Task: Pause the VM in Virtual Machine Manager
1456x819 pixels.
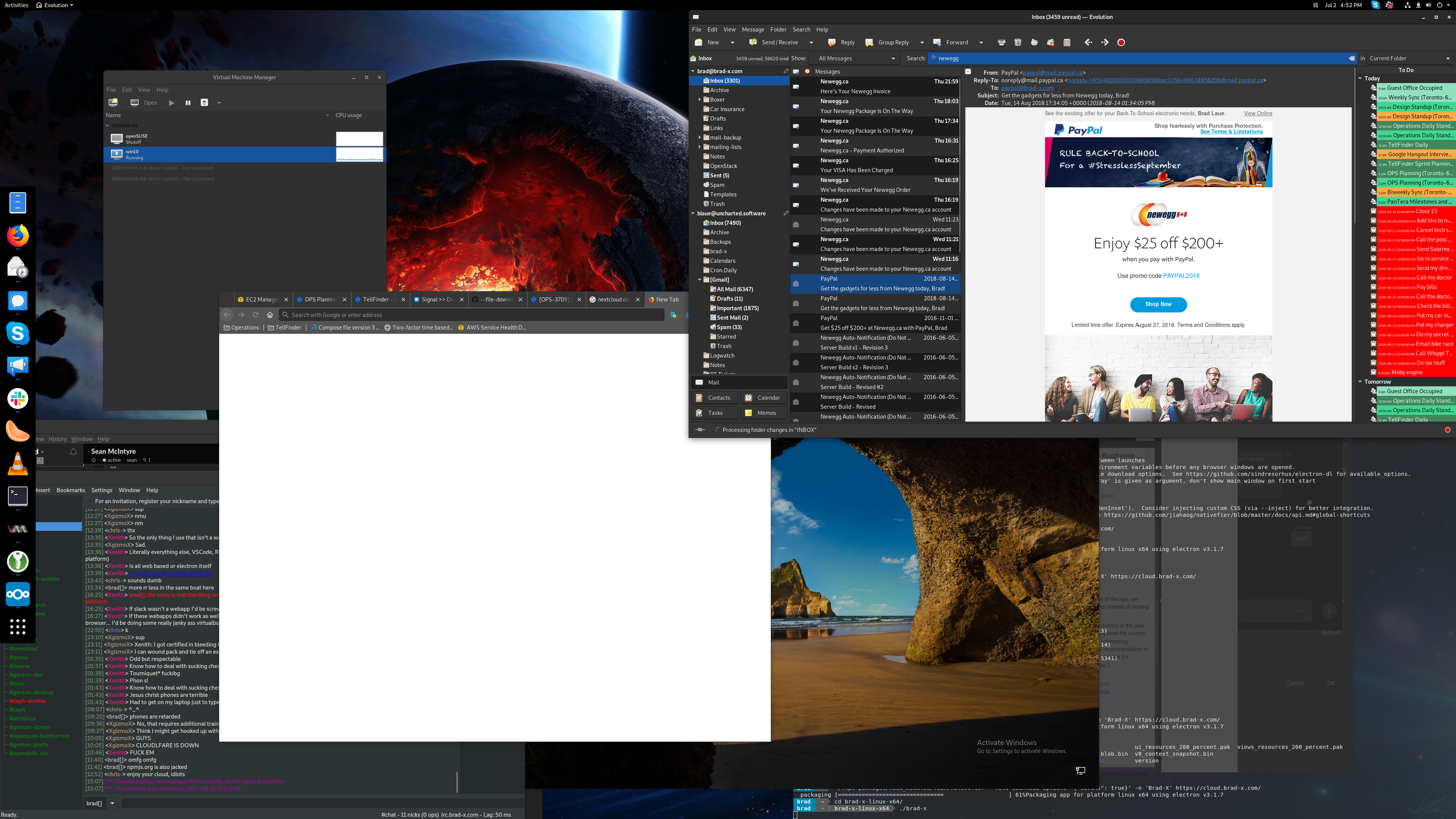Action: (188, 103)
